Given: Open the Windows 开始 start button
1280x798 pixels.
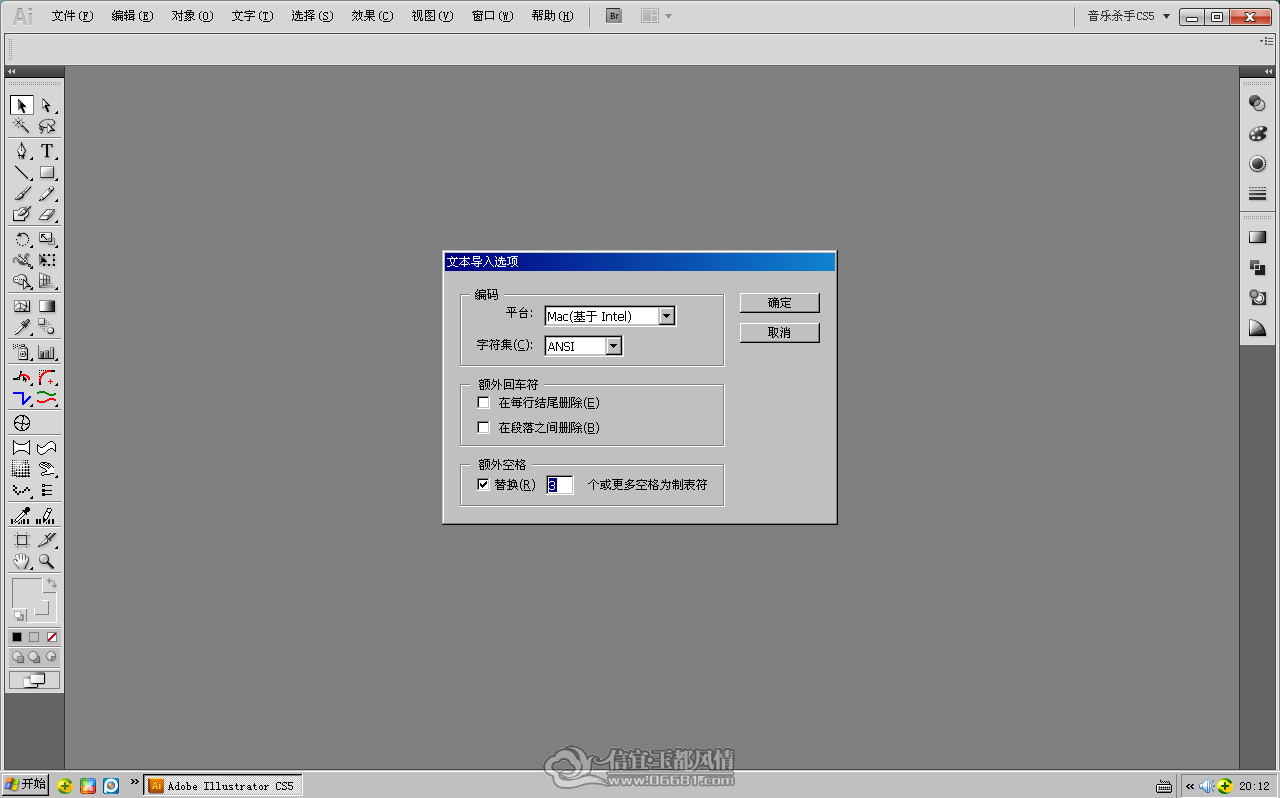Looking at the screenshot, I should point(25,785).
